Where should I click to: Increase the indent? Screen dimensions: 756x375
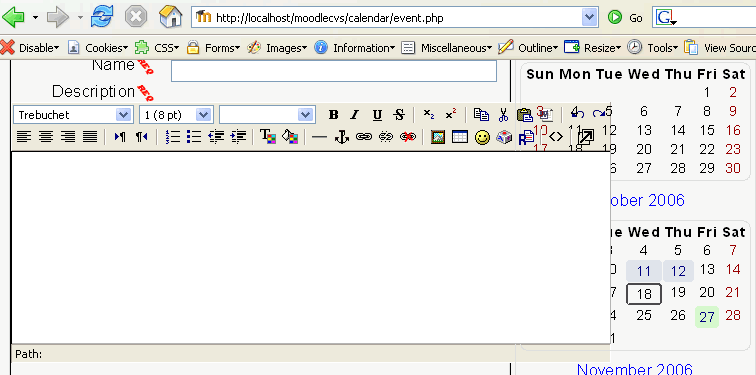pos(238,137)
